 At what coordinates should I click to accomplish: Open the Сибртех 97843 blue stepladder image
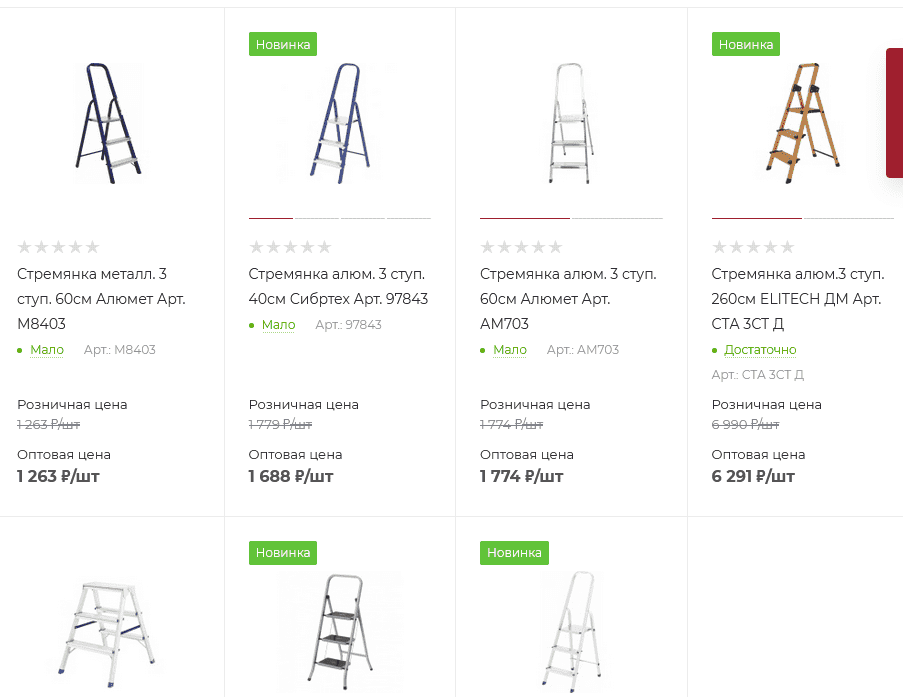click(340, 123)
